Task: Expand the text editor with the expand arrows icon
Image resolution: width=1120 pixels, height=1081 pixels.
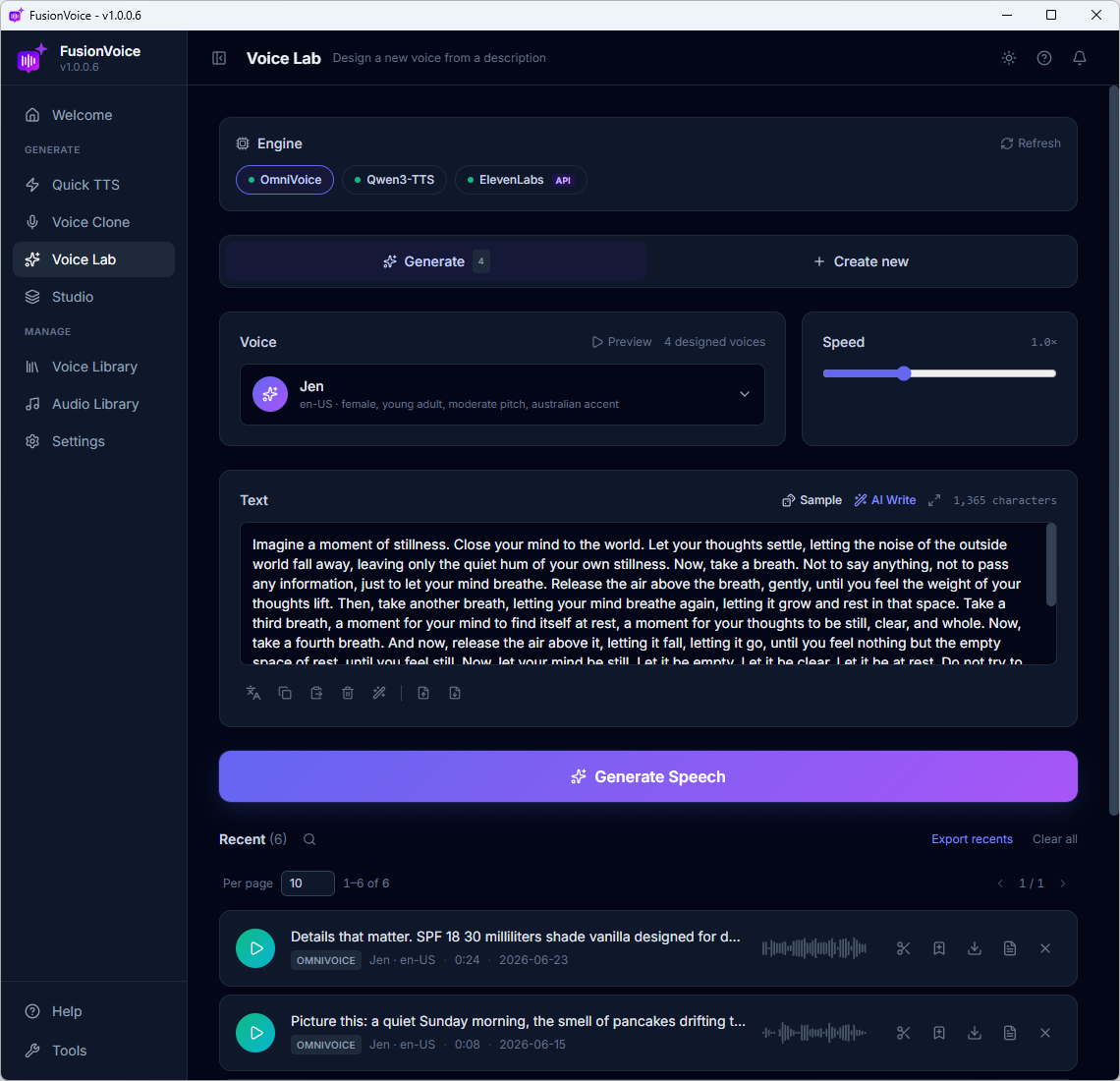Action: click(934, 500)
